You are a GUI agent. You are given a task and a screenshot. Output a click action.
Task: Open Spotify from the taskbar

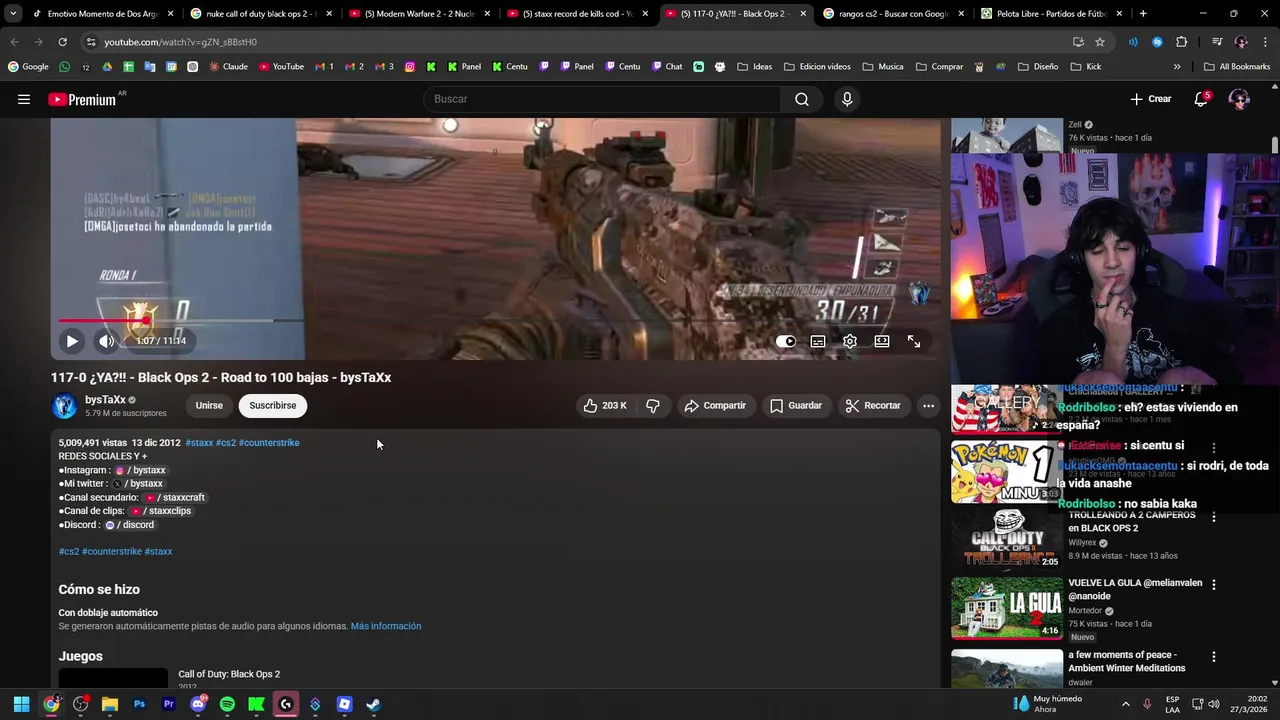point(227,704)
